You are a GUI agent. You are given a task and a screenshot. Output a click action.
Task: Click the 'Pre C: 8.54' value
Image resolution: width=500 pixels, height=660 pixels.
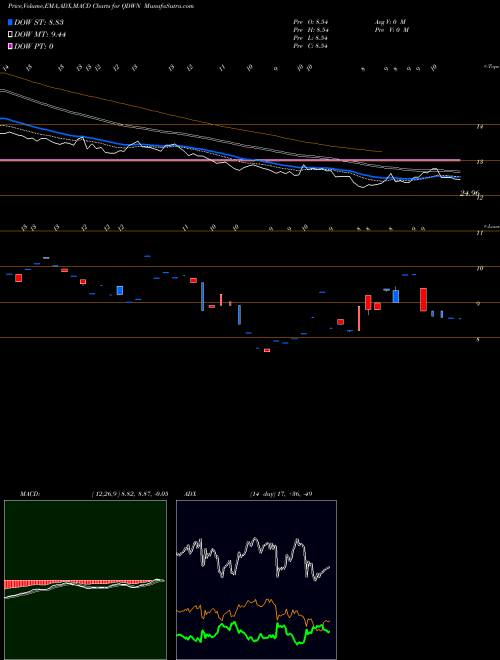(x=311, y=46)
